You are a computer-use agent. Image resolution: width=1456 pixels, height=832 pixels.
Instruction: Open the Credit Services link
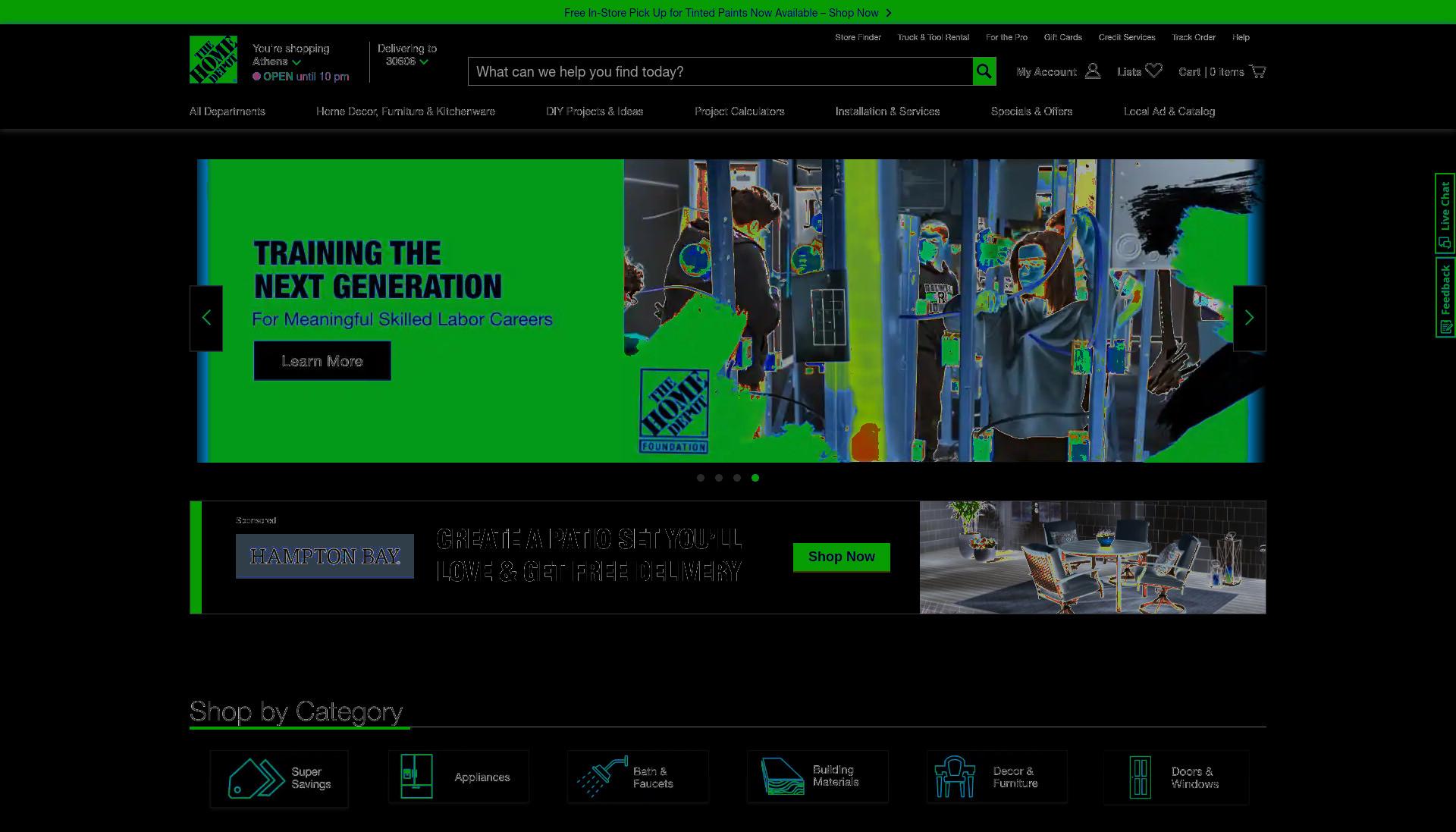pos(1127,37)
